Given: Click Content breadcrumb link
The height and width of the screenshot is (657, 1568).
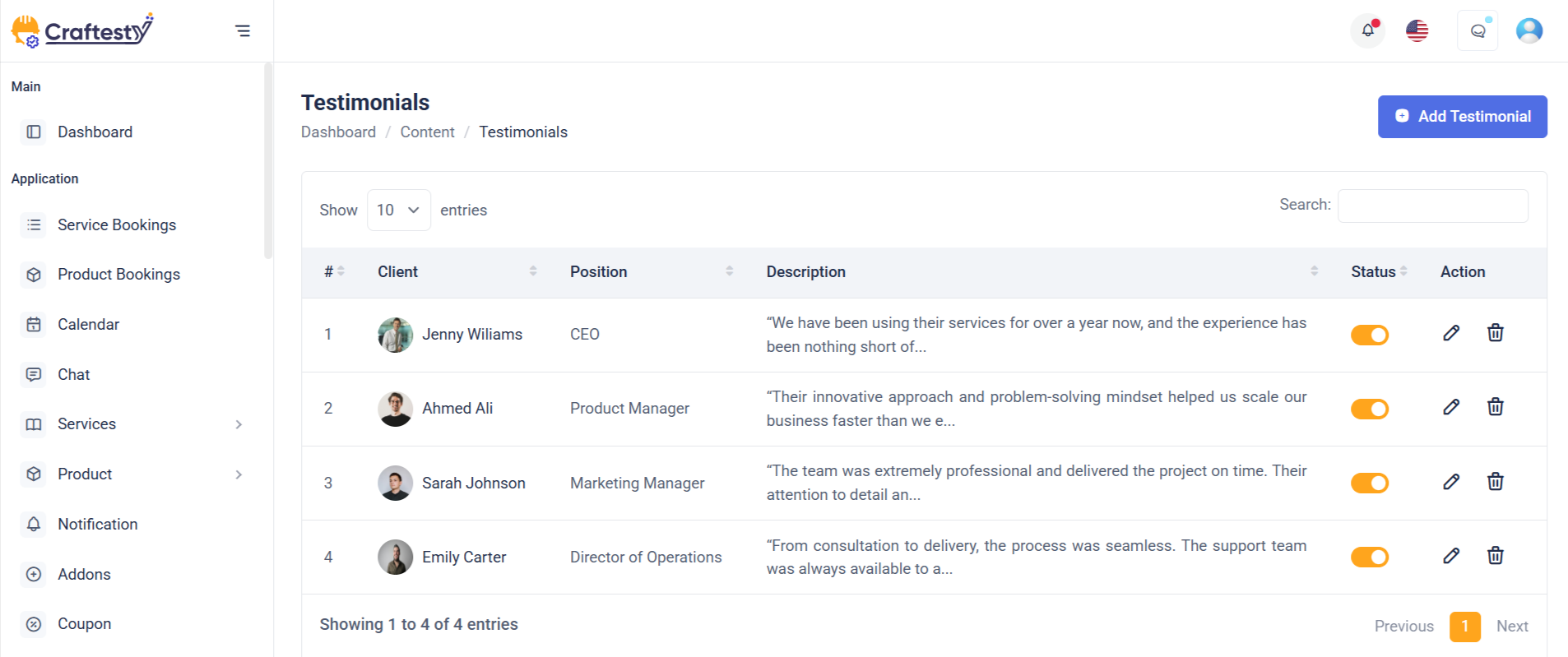Looking at the screenshot, I should 427,132.
